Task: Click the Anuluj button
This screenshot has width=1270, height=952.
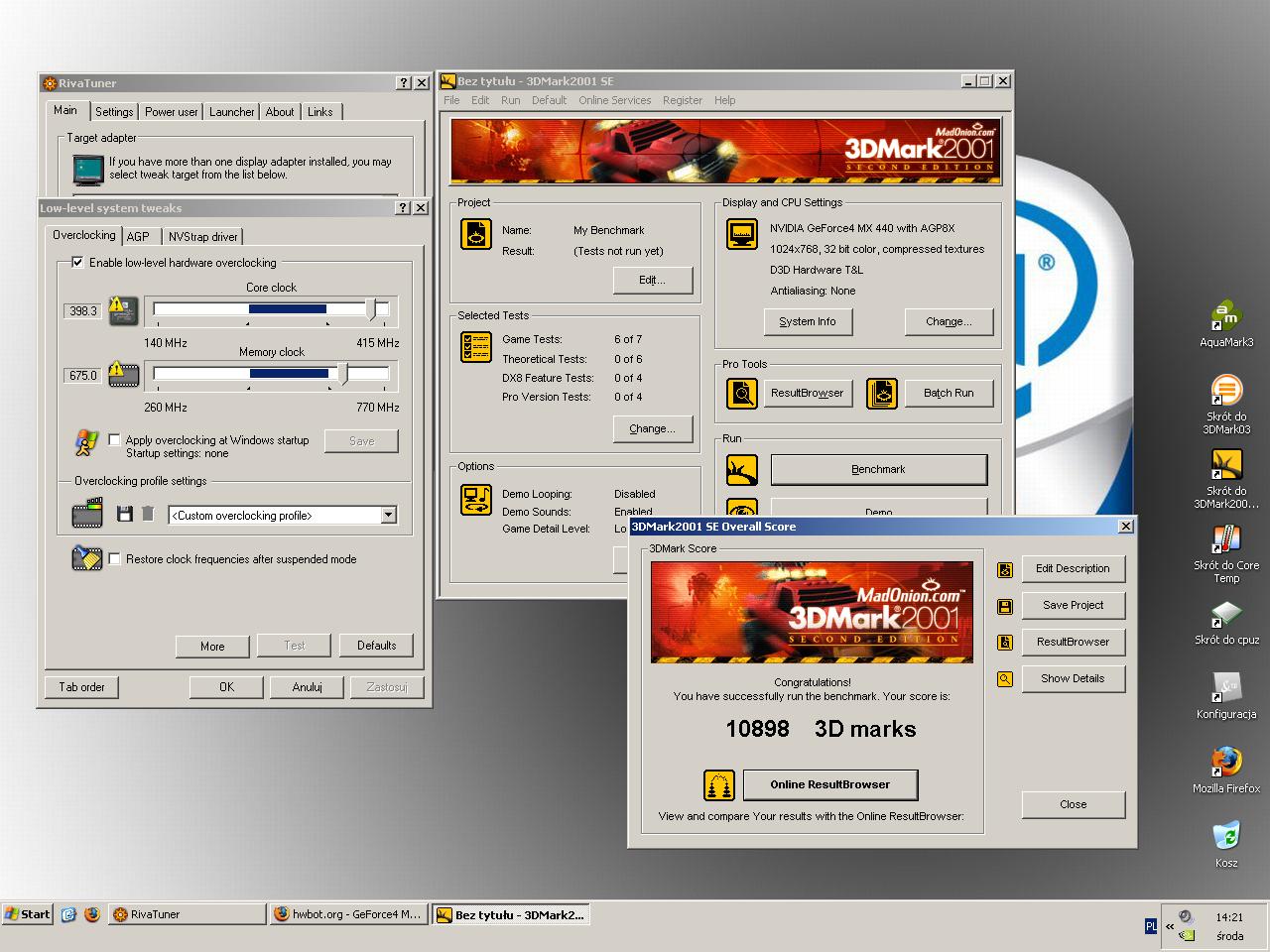Action: click(x=307, y=686)
